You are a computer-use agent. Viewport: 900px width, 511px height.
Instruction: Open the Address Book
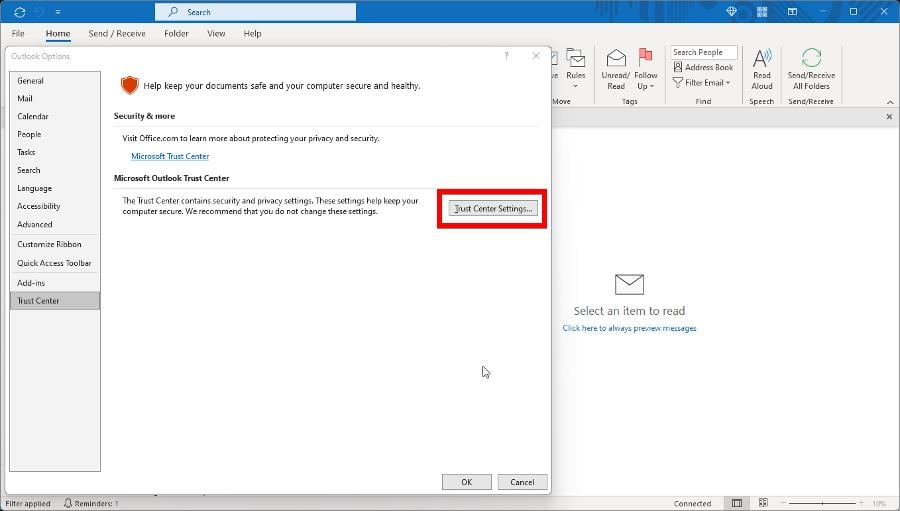pos(704,67)
